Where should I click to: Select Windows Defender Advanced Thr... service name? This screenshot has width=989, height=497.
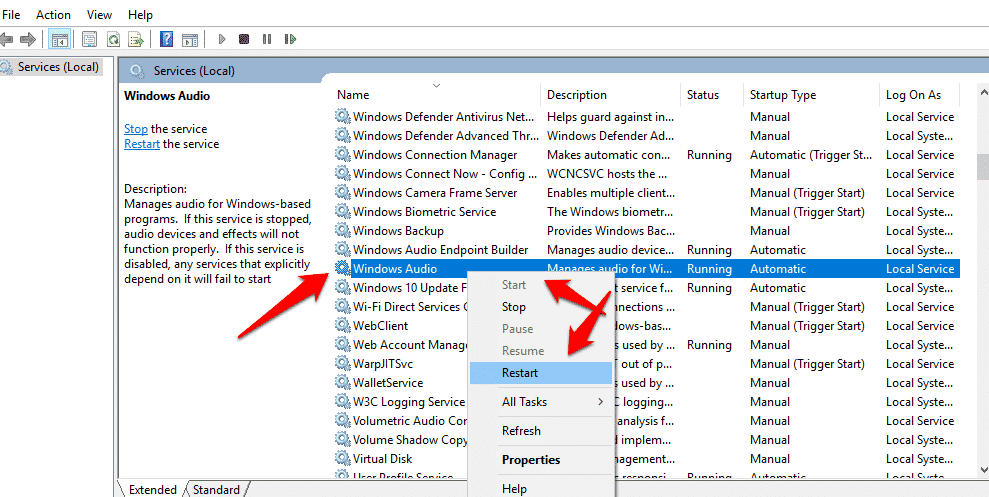point(445,136)
